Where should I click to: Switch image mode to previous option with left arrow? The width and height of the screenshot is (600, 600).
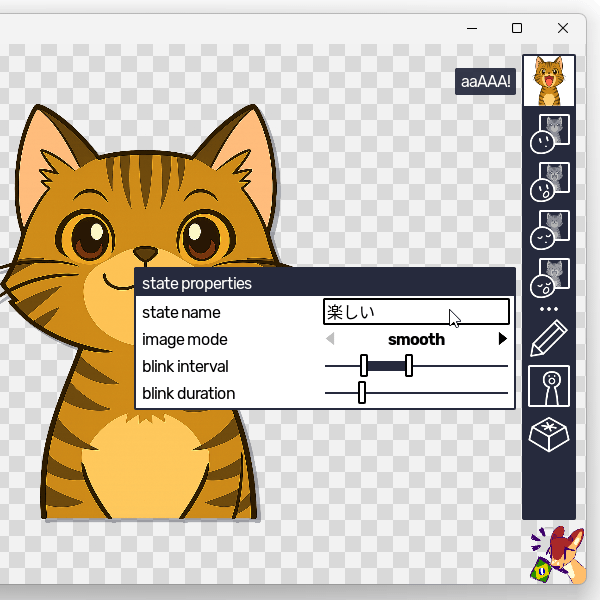331,340
